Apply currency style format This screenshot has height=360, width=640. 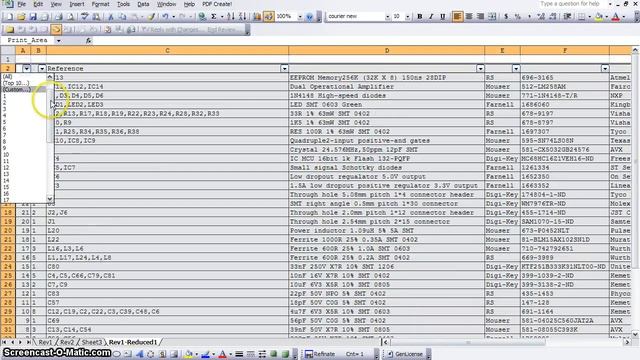506,17
